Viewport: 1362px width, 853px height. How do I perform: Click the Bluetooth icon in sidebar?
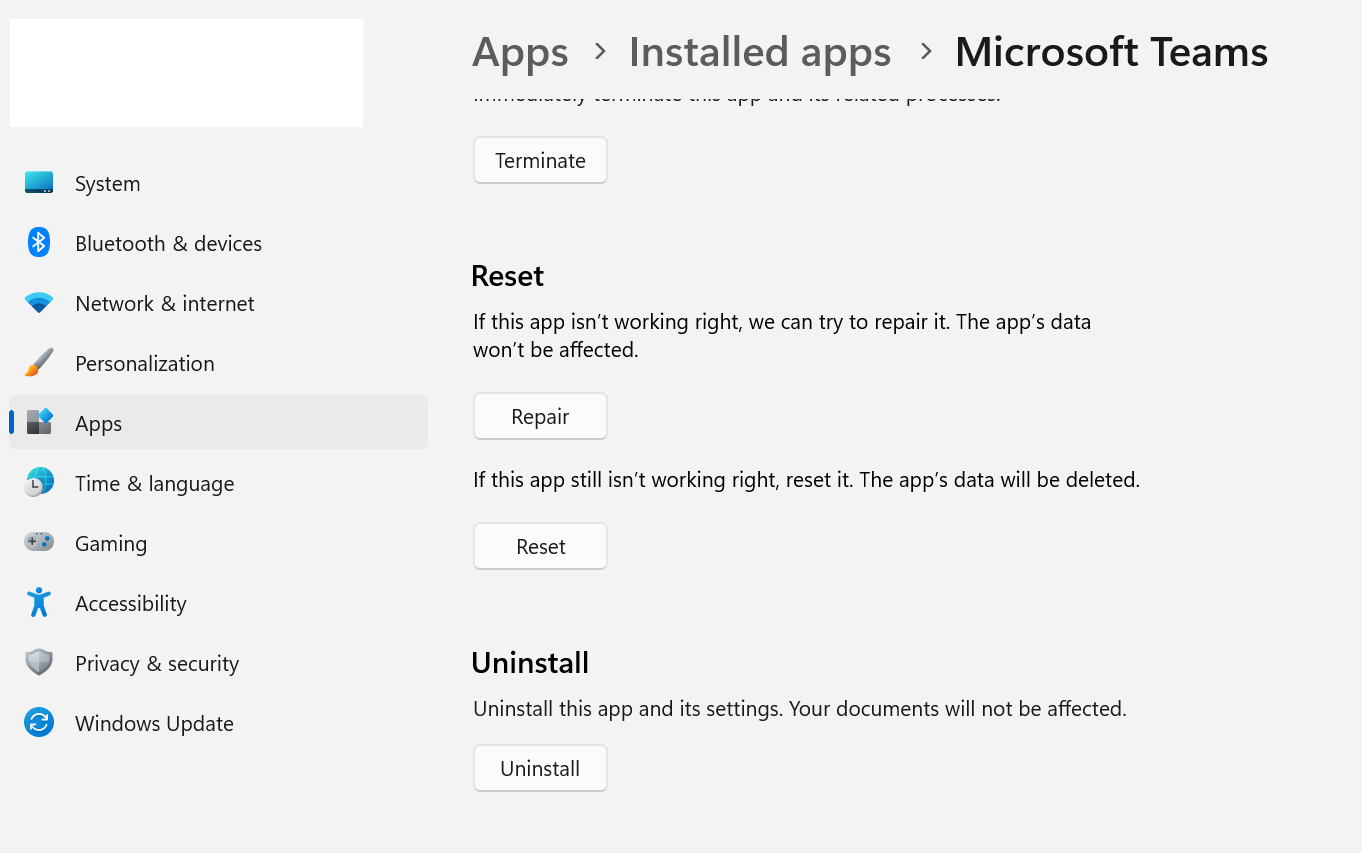39,243
